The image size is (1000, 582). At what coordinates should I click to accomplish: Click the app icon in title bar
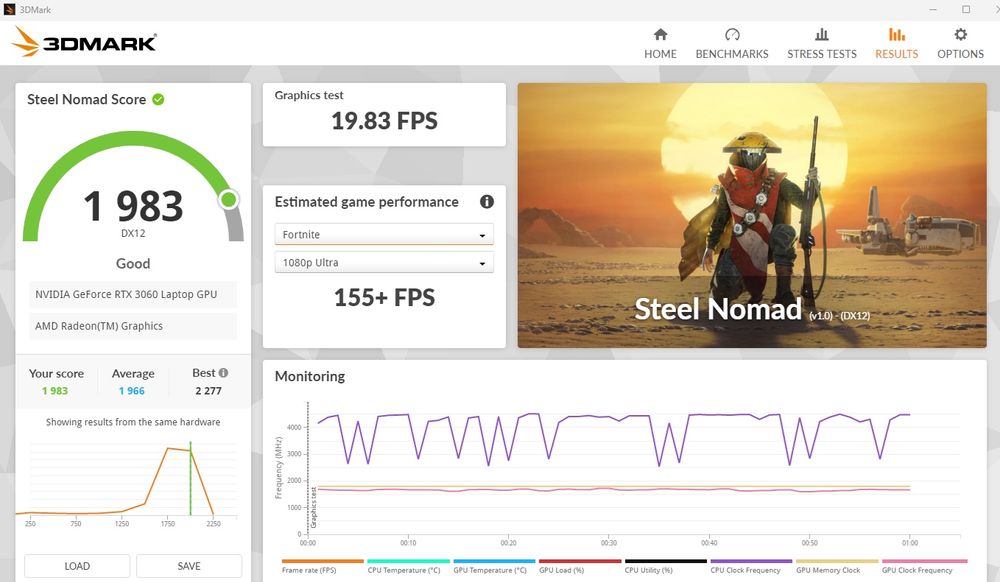pos(9,10)
